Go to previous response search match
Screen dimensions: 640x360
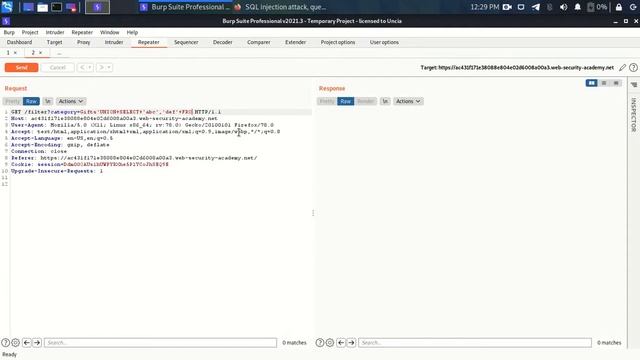pyautogui.click(x=341, y=342)
